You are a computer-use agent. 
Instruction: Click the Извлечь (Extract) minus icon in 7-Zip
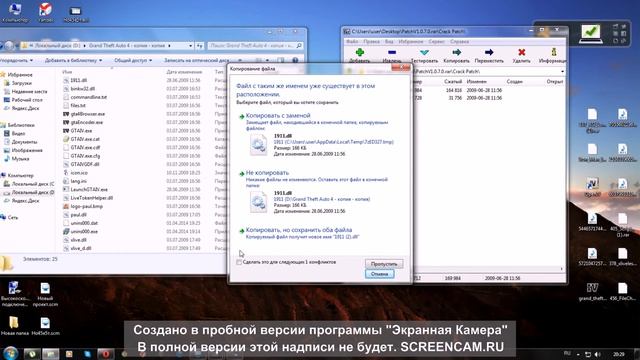point(392,52)
